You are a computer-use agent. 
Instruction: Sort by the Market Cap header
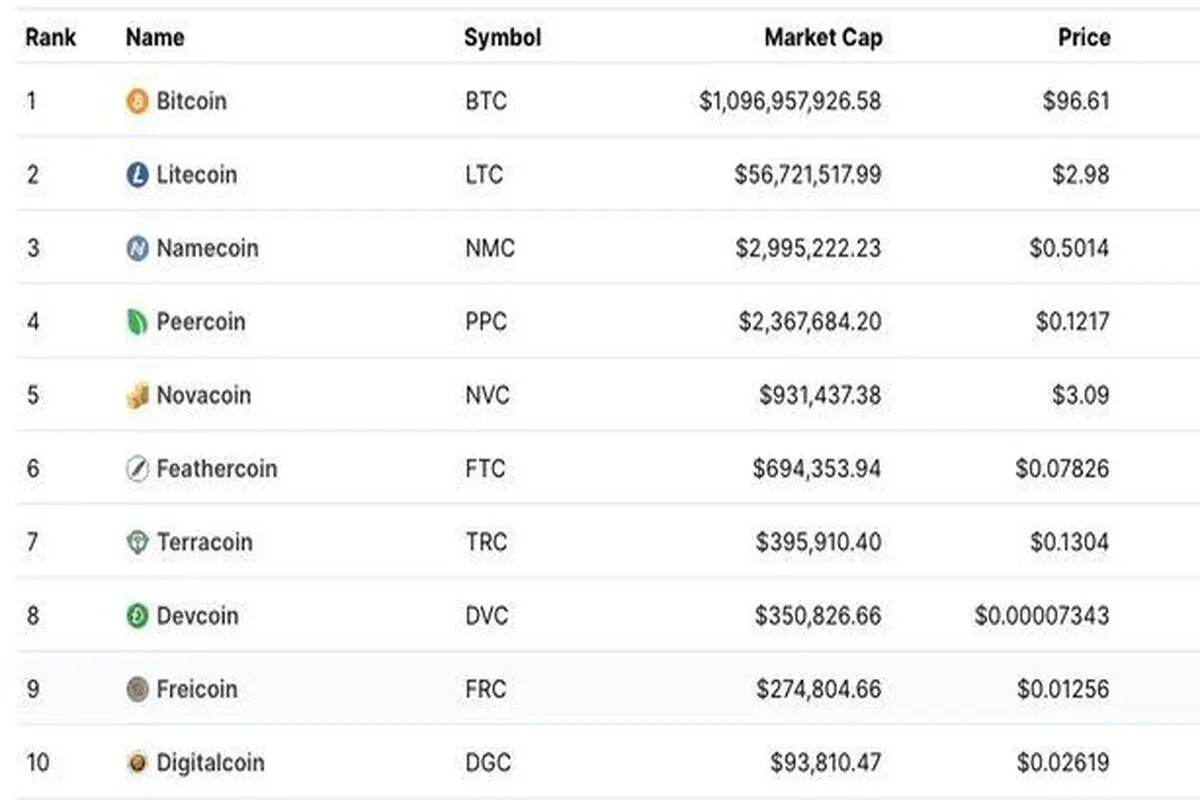coord(823,38)
